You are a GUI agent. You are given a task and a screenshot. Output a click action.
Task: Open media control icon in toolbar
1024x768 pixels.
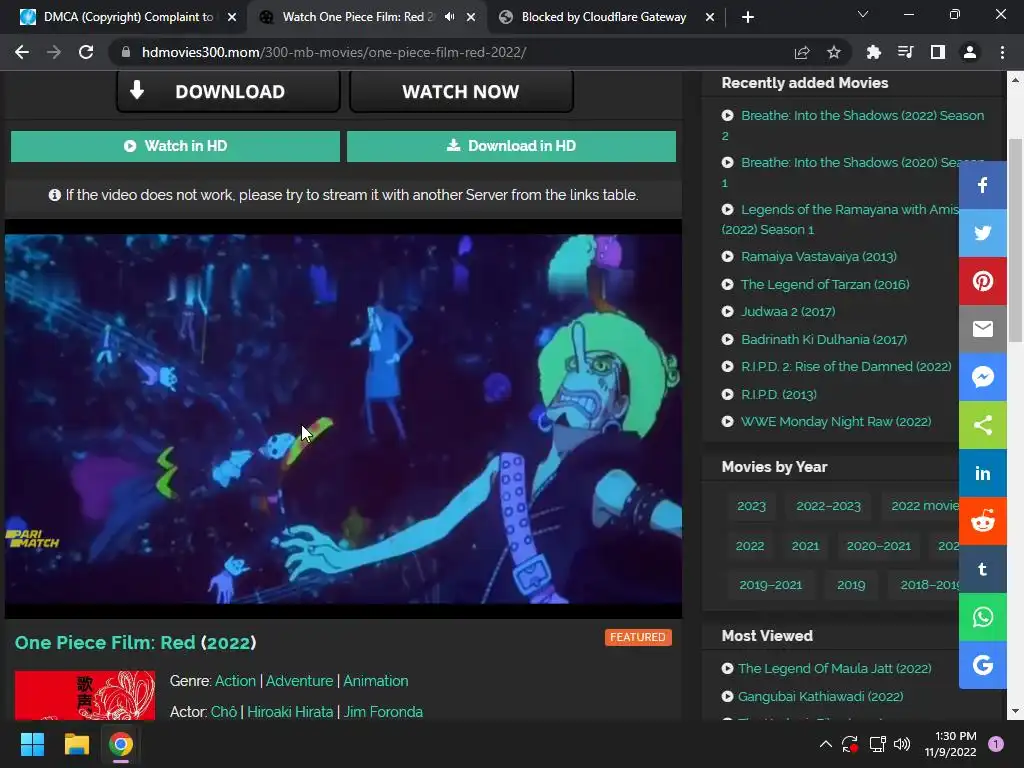click(905, 52)
